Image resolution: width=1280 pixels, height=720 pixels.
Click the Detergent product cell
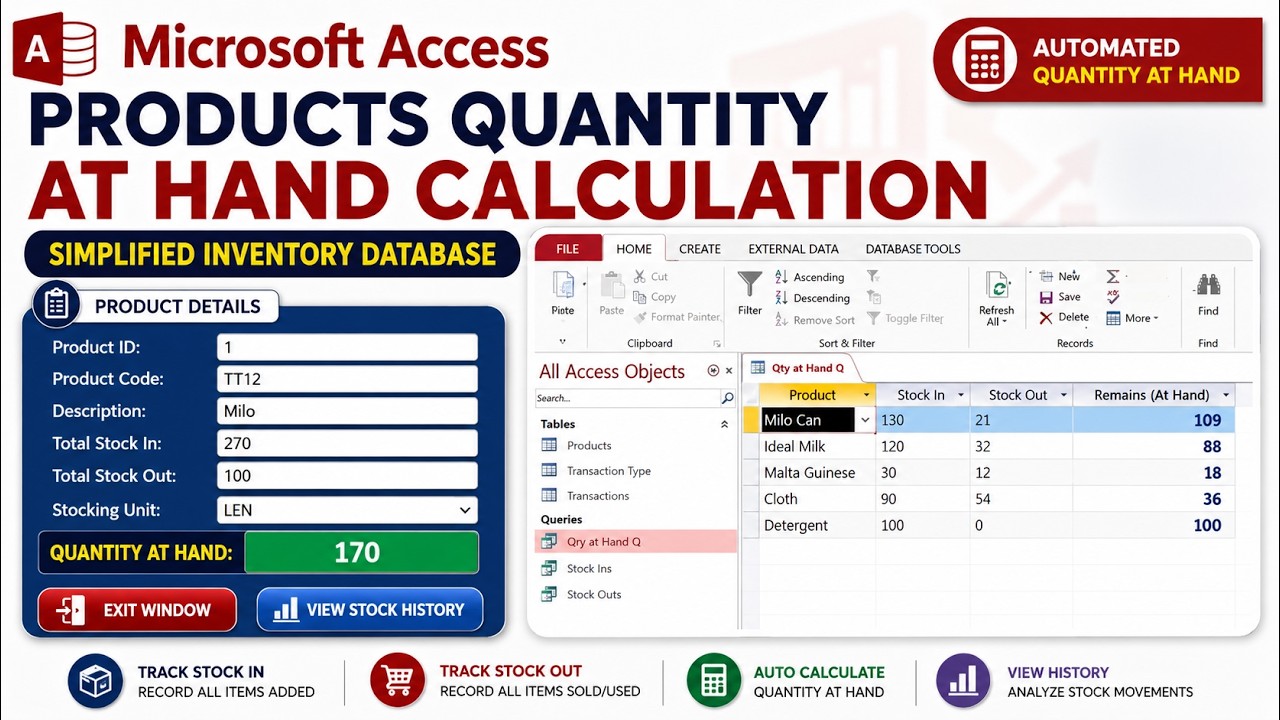[x=817, y=525]
